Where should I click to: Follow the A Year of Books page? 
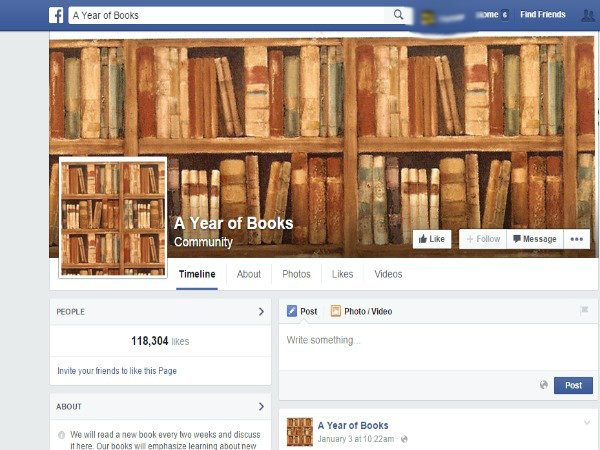[x=483, y=239]
